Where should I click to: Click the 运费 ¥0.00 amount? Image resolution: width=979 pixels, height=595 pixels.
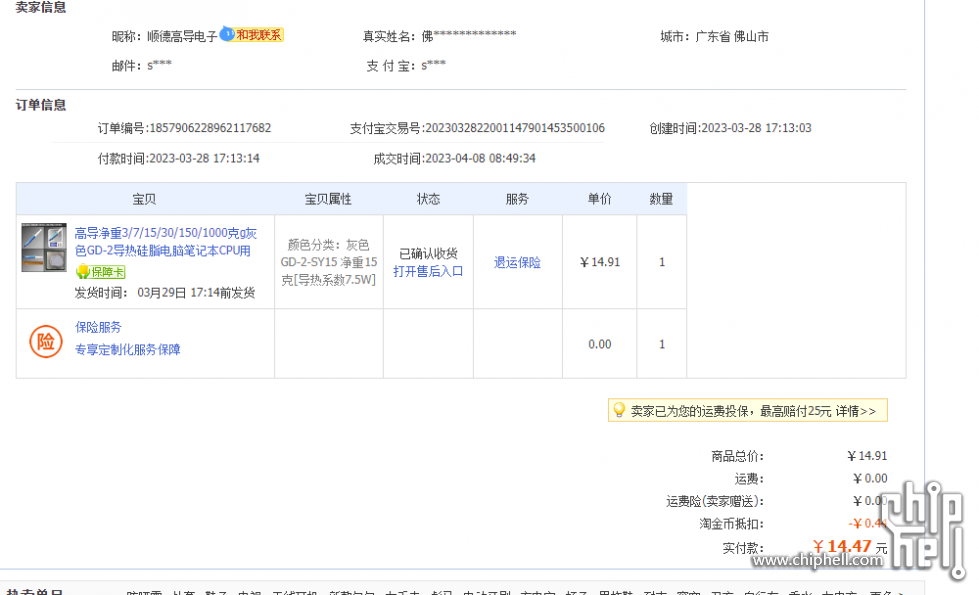[870, 478]
